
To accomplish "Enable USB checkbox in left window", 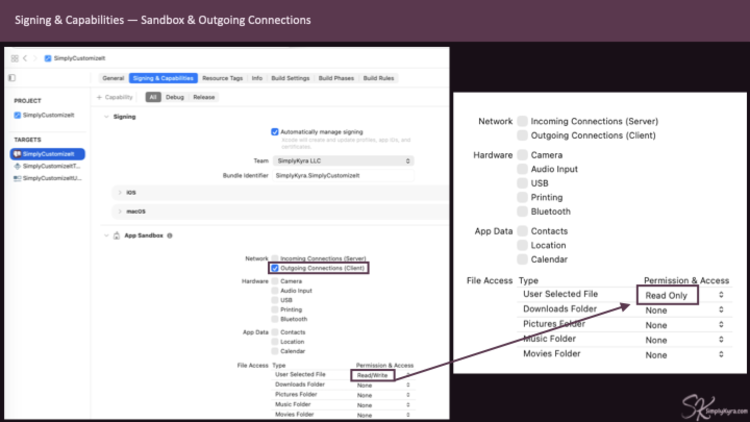I will point(275,300).
